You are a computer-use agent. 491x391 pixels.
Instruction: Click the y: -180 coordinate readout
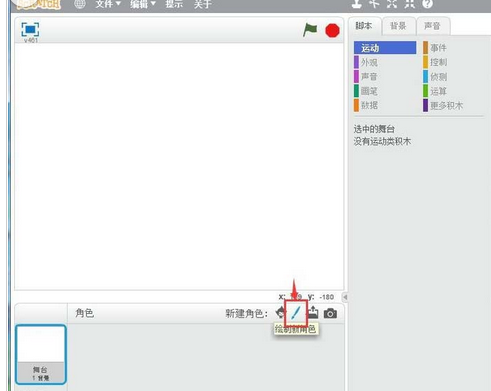point(321,297)
